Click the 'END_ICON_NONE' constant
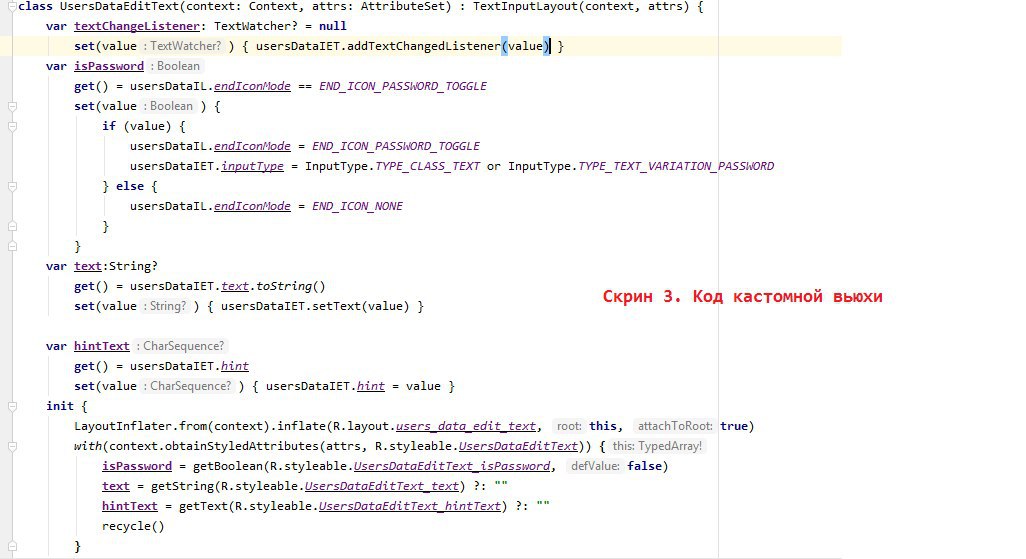The width and height of the screenshot is (1026, 559). coord(357,206)
